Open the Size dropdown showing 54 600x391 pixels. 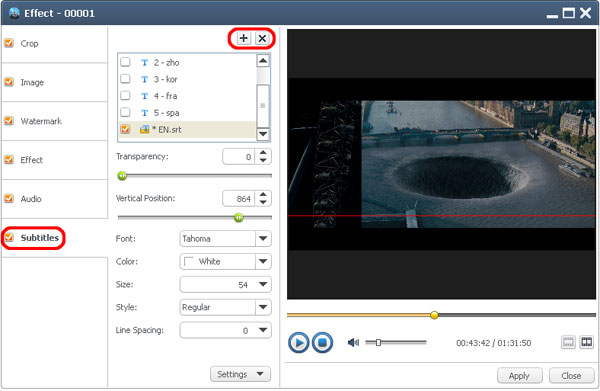click(x=225, y=285)
